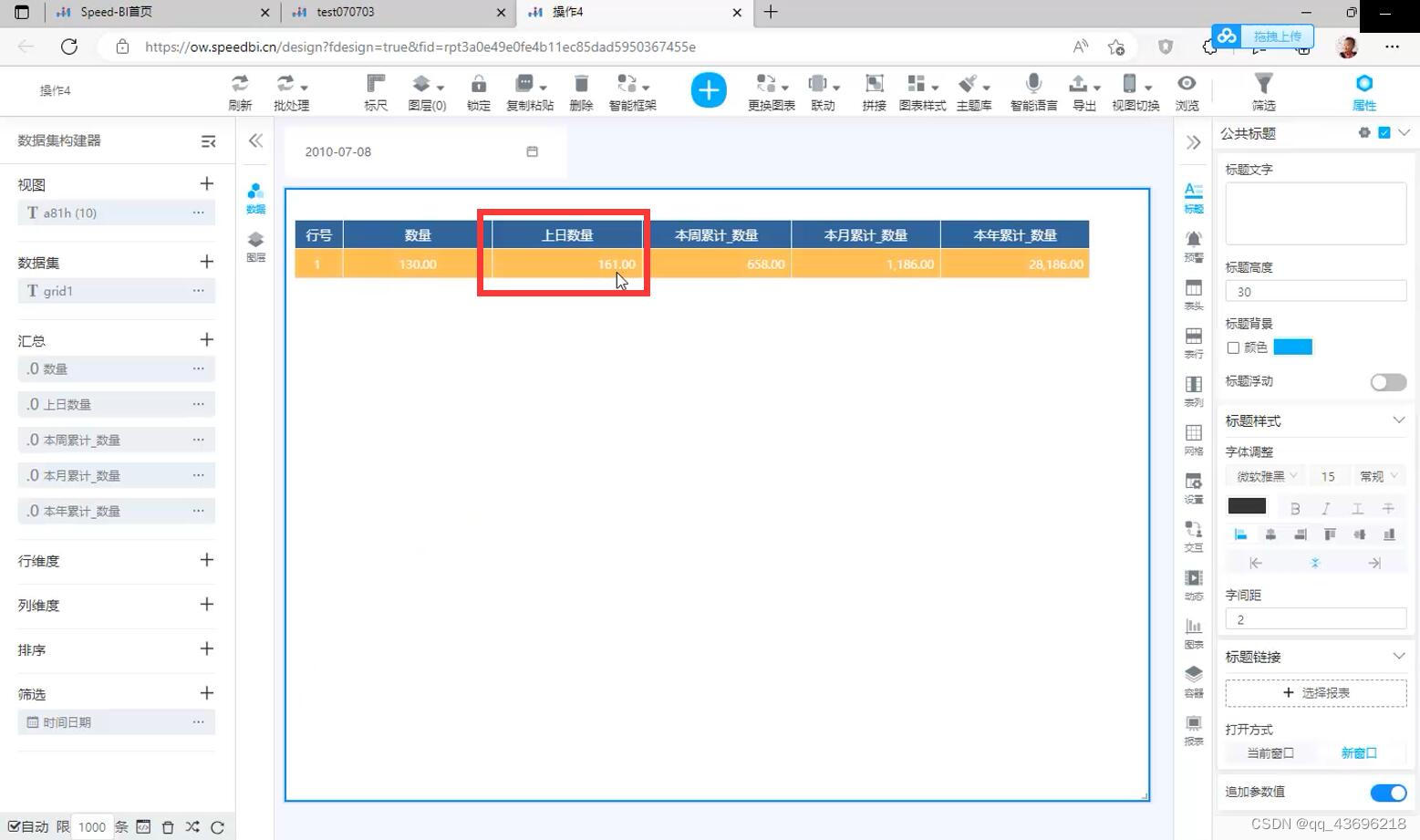Click the trash icon in bottom bar
This screenshot has height=840, width=1420.
point(168,826)
